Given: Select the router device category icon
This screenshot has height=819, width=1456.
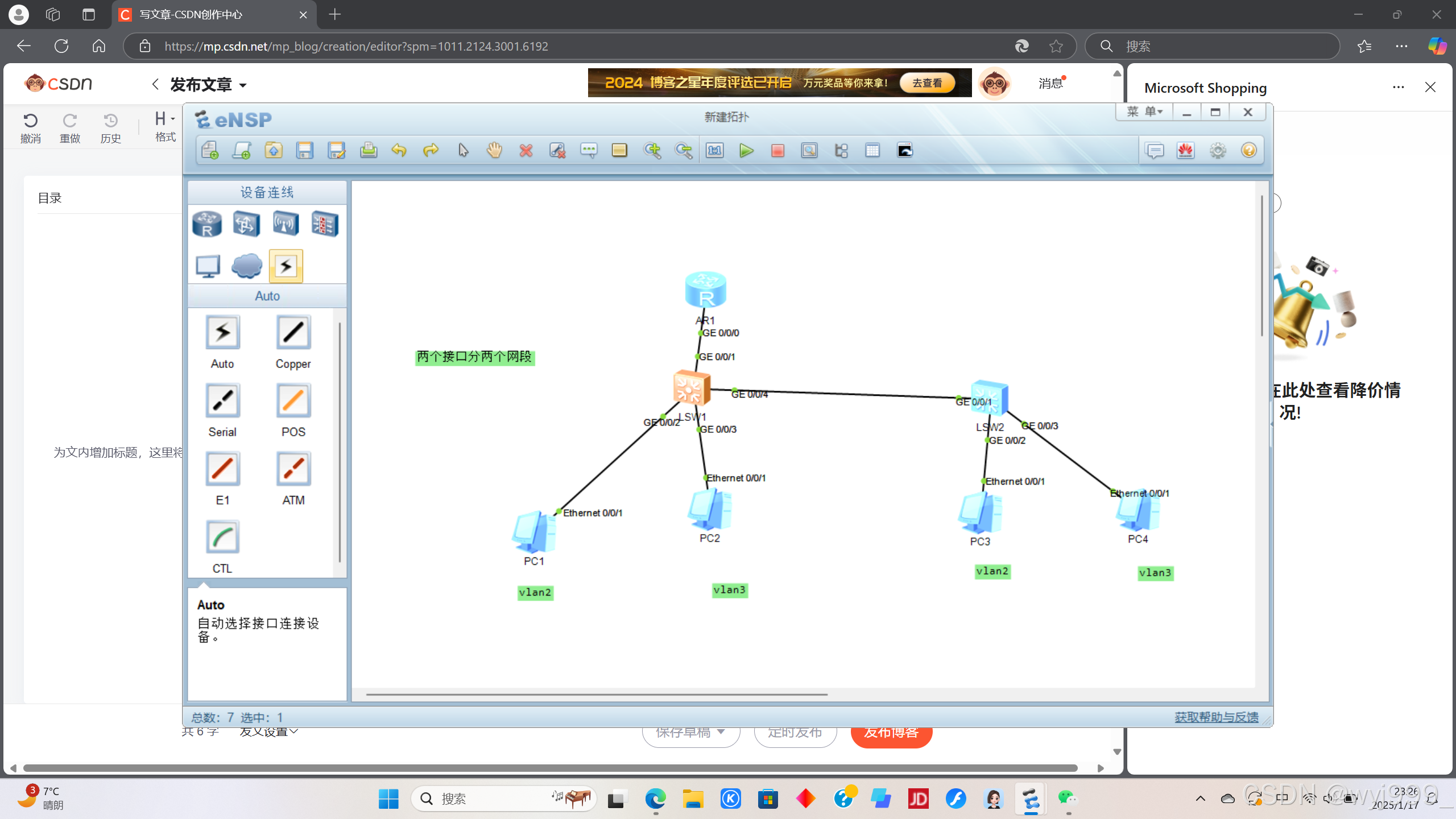Looking at the screenshot, I should (x=207, y=224).
